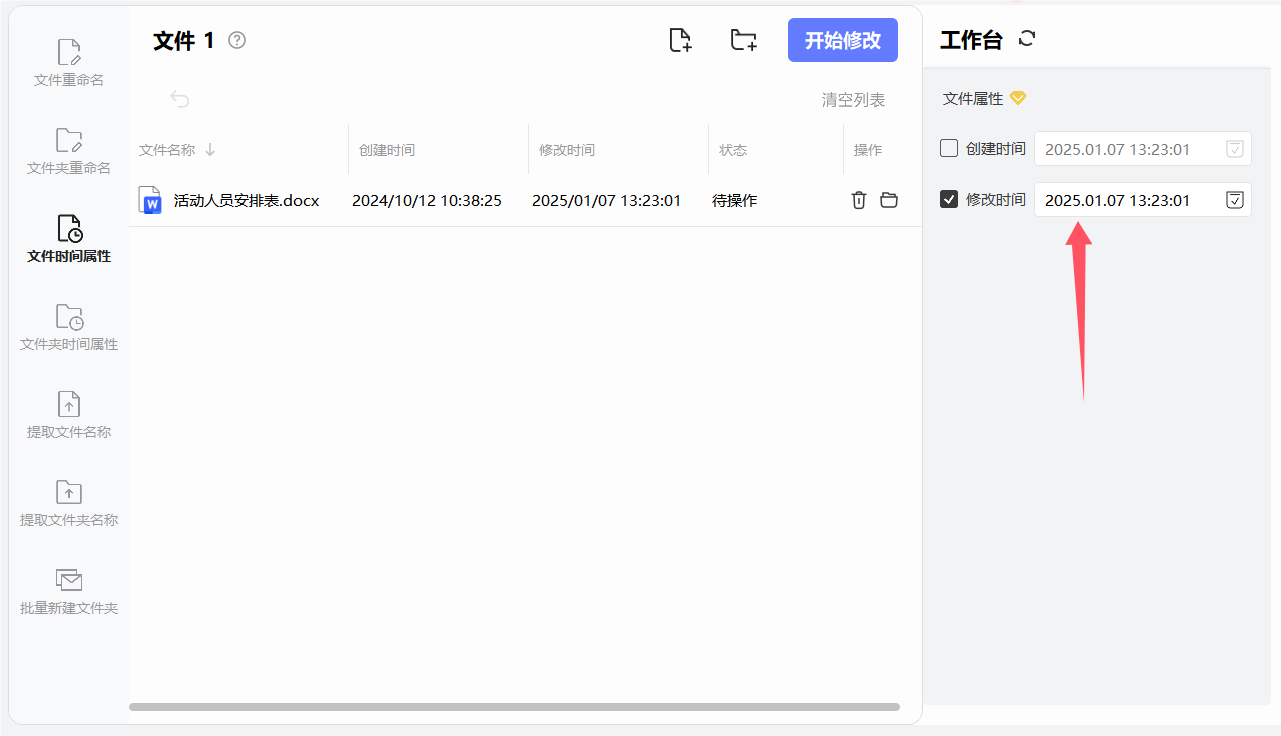This screenshot has width=1281, height=736.
Task: Click the 修改时间 date input field
Action: [x=1143, y=200]
